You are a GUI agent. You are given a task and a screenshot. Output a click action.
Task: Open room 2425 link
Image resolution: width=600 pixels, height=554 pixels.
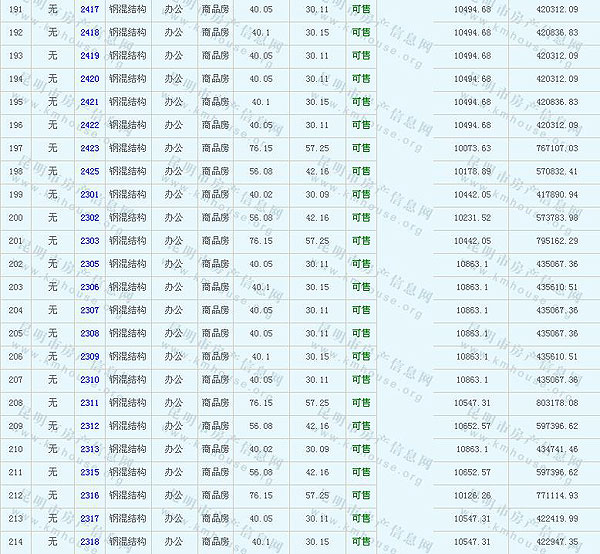coord(89,171)
